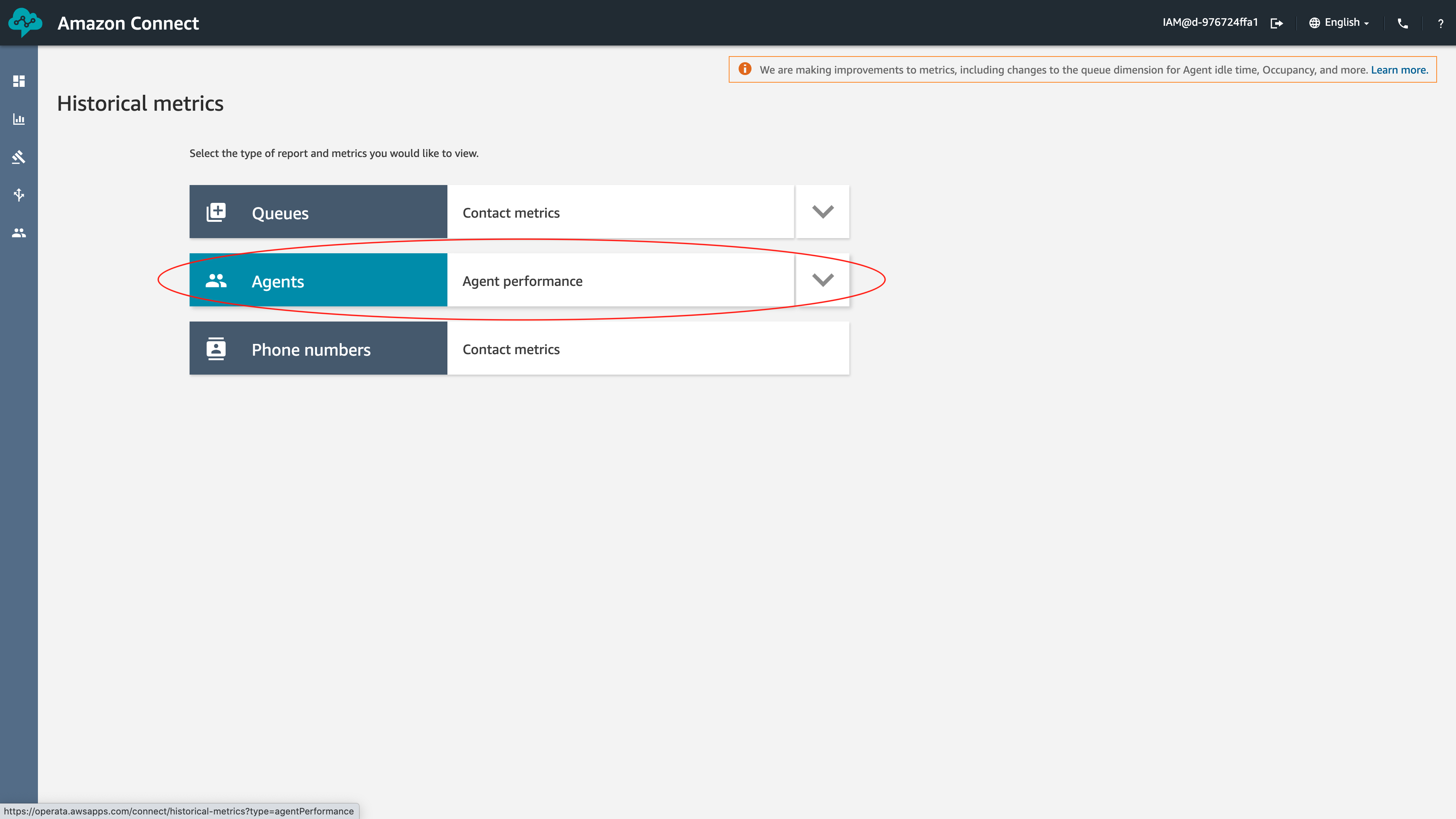Expand Agents report type chevron

pyautogui.click(x=823, y=280)
